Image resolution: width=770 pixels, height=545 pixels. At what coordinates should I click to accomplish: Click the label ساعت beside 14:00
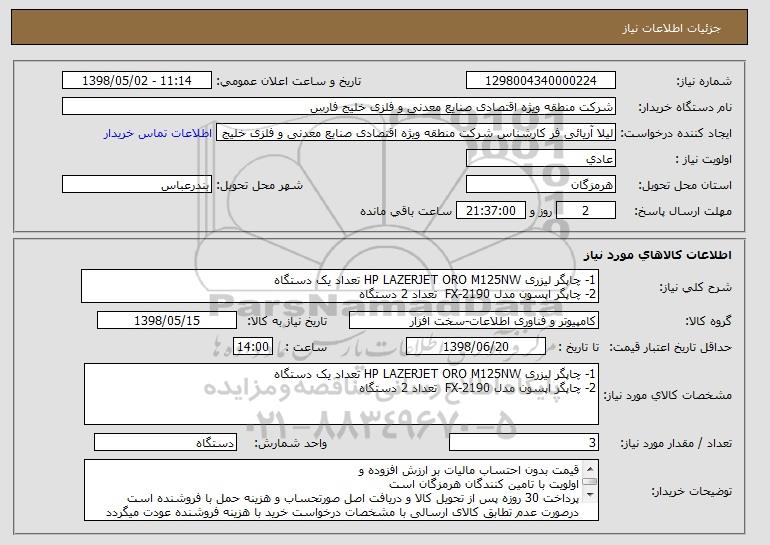pos(306,347)
